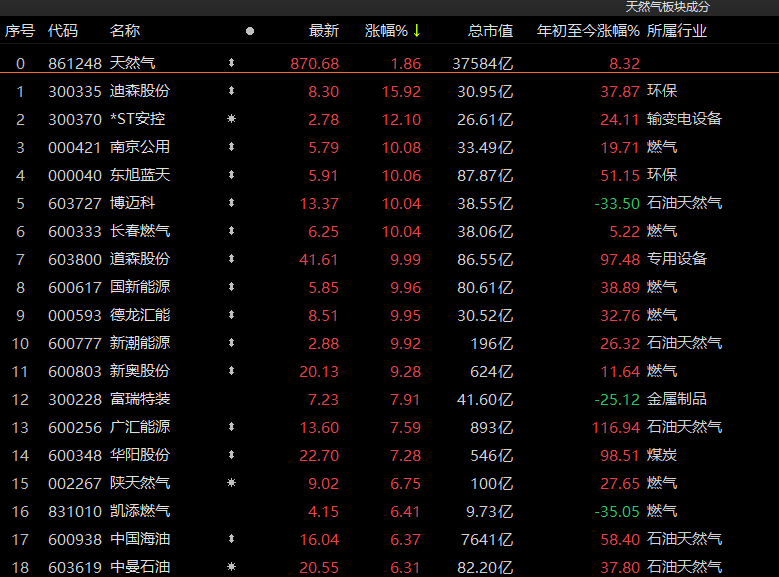Click stock code 600256
The image size is (779, 577).
coord(75,427)
